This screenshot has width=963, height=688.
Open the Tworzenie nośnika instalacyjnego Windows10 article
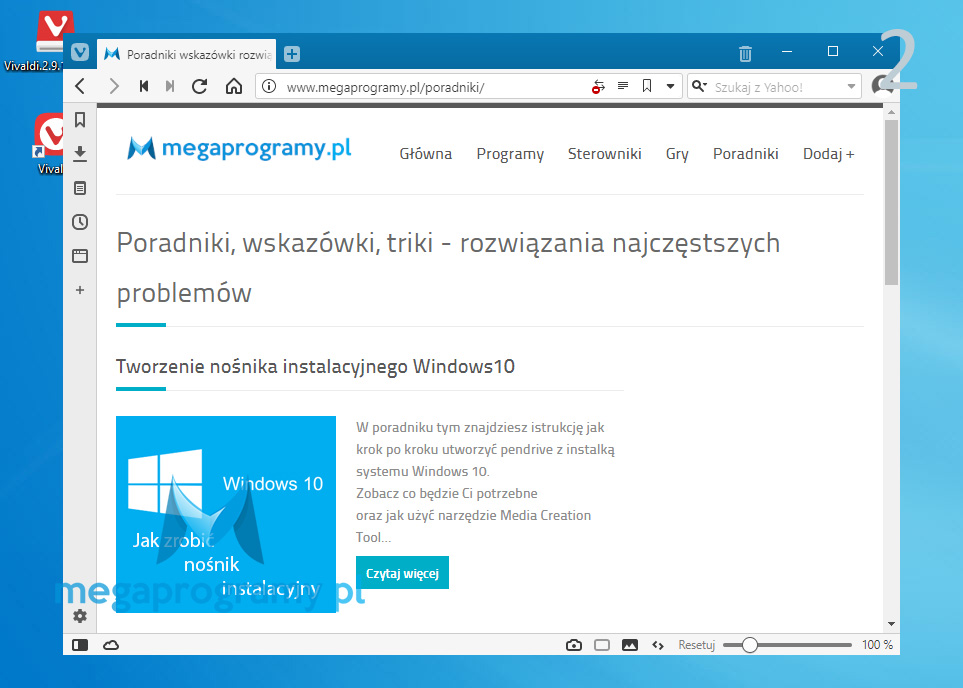tap(315, 367)
